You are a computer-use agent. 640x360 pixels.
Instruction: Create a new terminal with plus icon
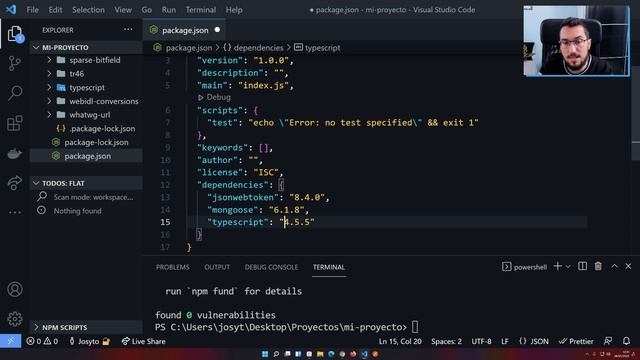click(x=558, y=267)
